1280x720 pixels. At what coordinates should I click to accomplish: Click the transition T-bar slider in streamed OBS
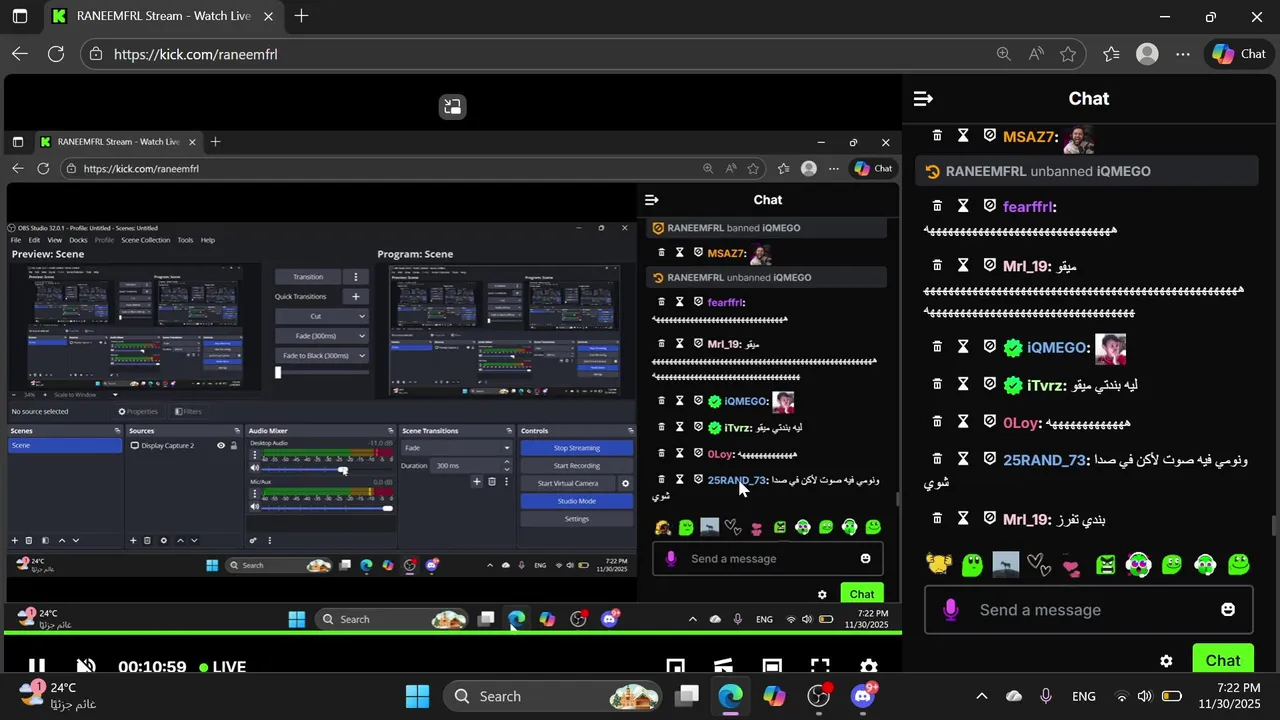click(321, 372)
